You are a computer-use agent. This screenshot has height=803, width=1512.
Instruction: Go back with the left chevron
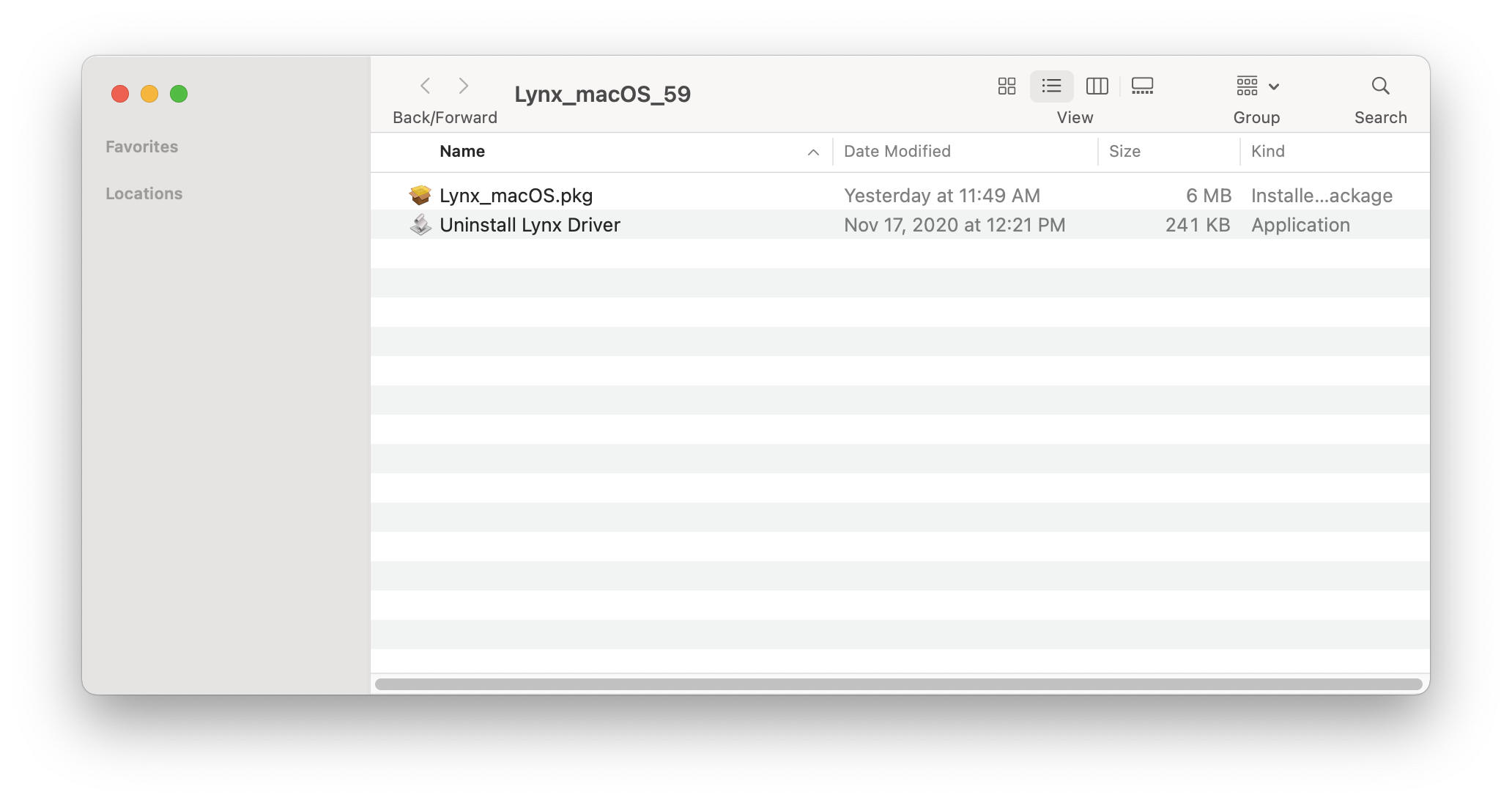[426, 86]
